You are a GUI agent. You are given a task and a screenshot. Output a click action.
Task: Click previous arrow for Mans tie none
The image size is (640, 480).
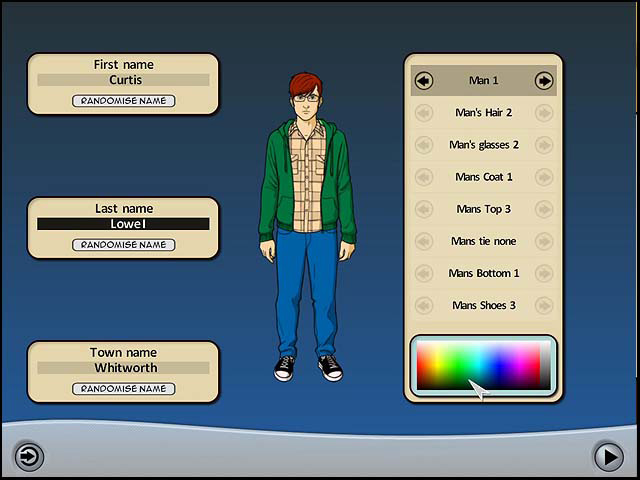pyautogui.click(x=424, y=241)
